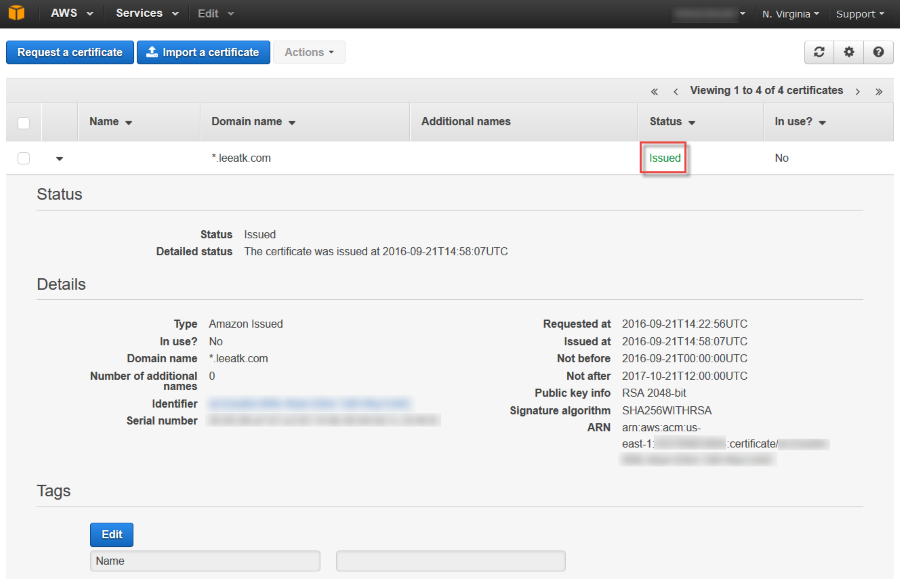Click the Not after date 2017-10-21
Screen dimensions: 900x579
(685, 376)
